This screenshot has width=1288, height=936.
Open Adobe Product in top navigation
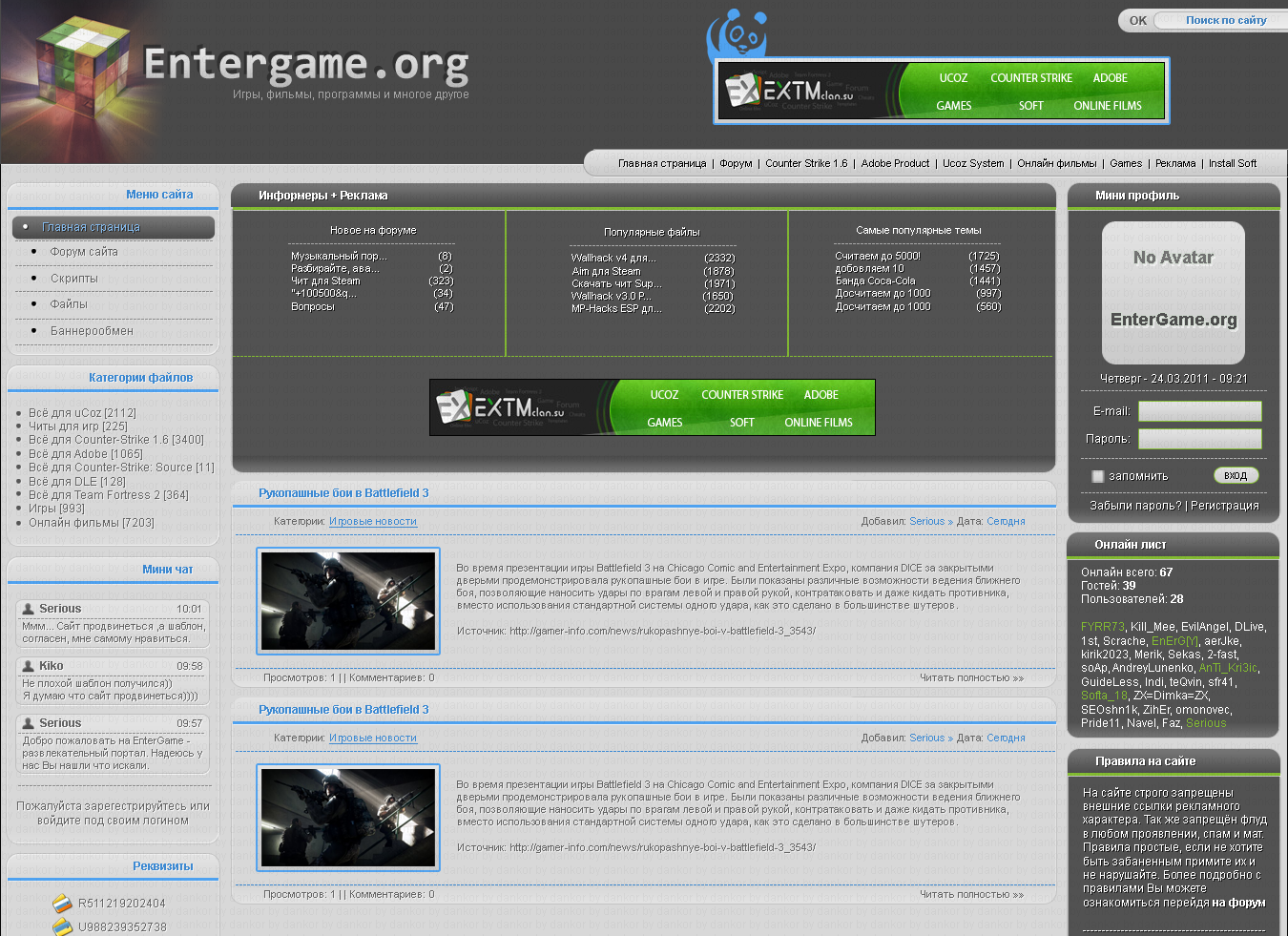coord(895,163)
